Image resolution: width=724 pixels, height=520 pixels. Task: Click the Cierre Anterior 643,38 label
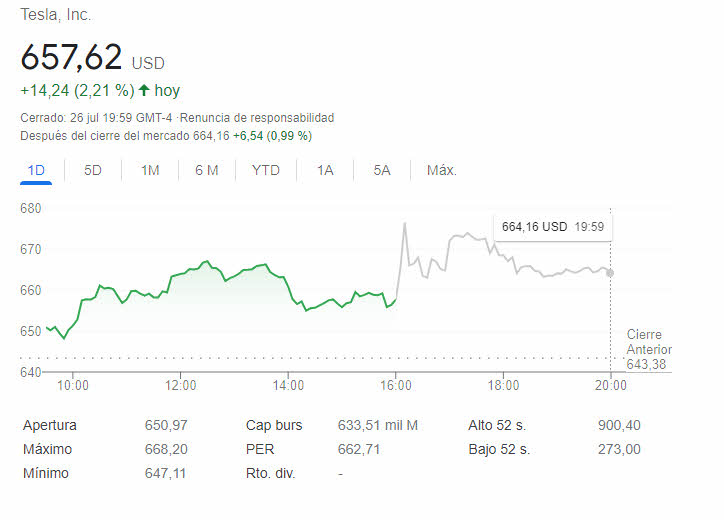click(649, 349)
